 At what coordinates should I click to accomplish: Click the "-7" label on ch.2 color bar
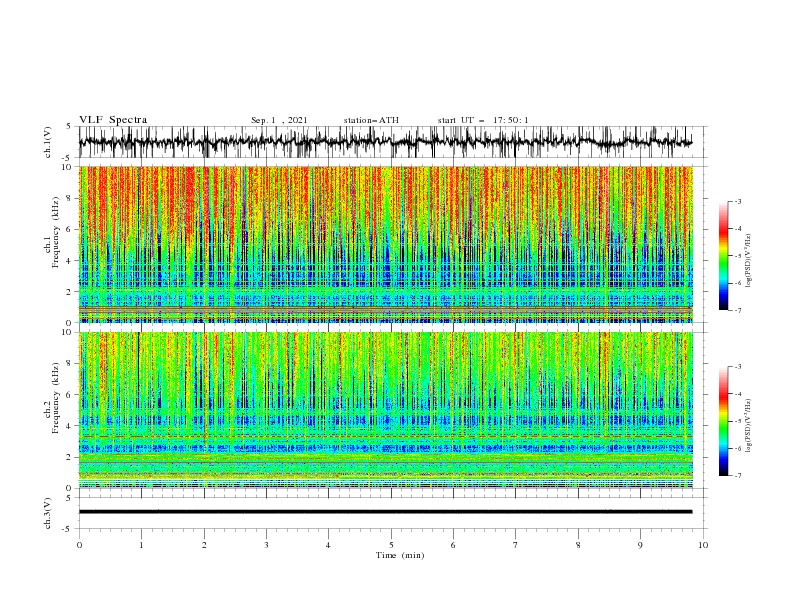737,476
